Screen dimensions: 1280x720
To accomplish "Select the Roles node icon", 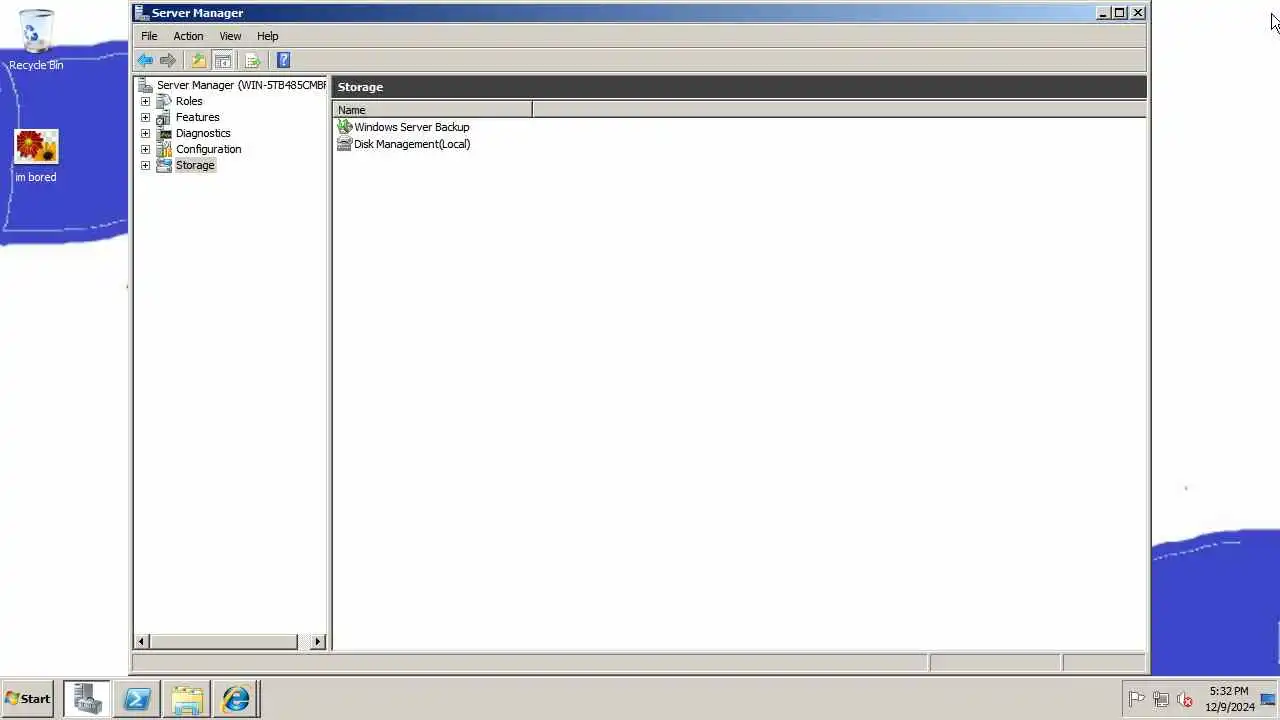I will coord(164,101).
